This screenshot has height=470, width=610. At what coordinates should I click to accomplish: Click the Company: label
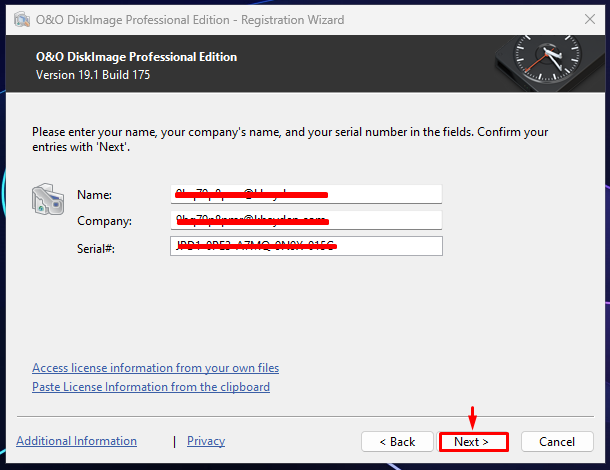104,221
